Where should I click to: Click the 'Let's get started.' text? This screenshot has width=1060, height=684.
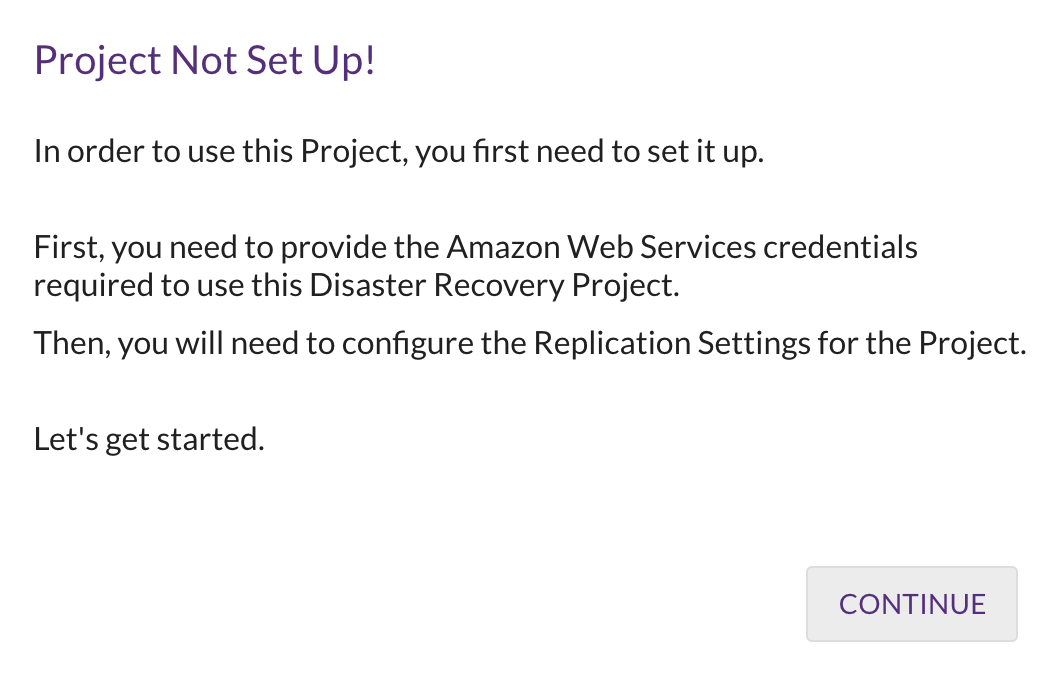click(149, 439)
